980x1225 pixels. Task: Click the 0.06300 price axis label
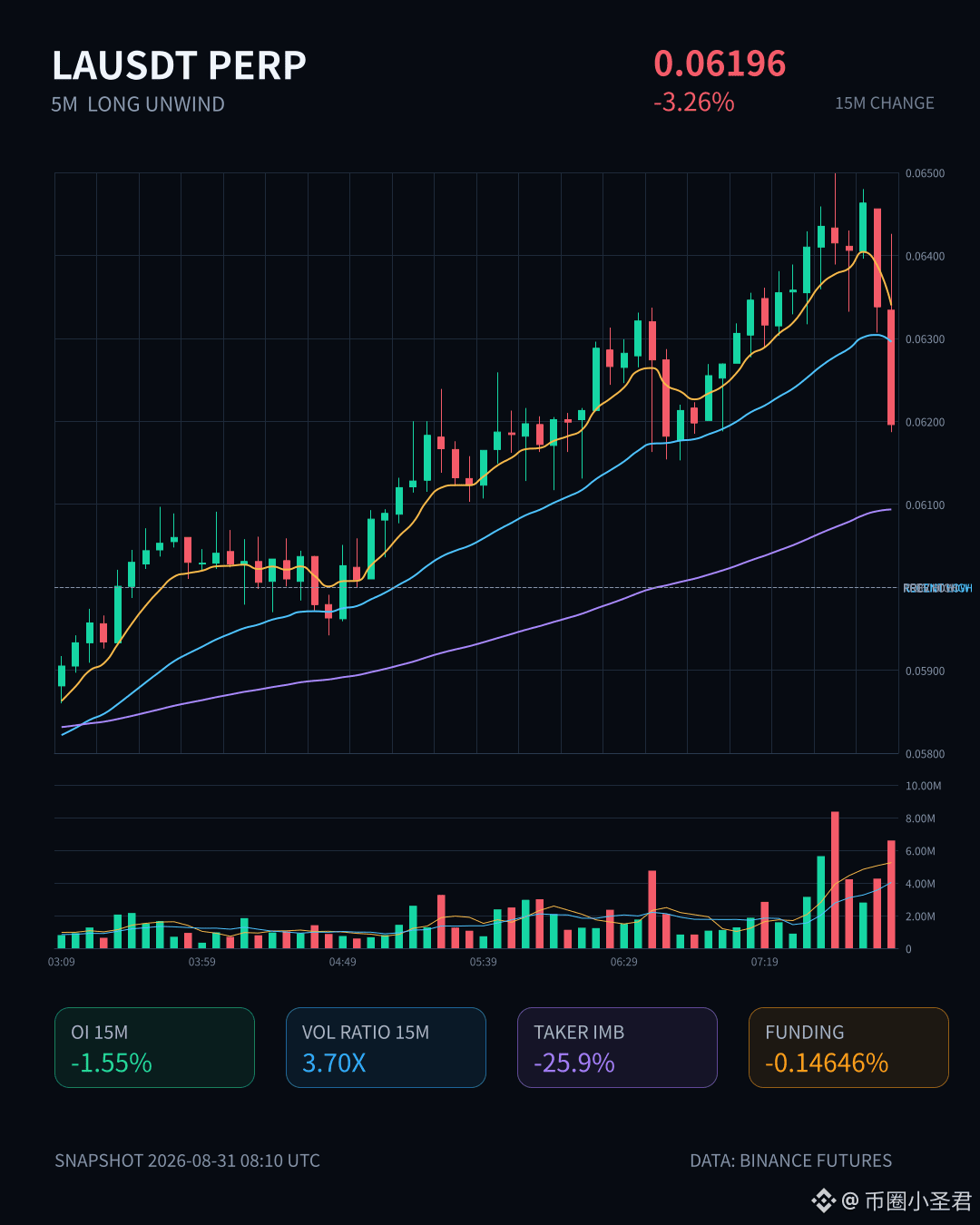point(925,339)
